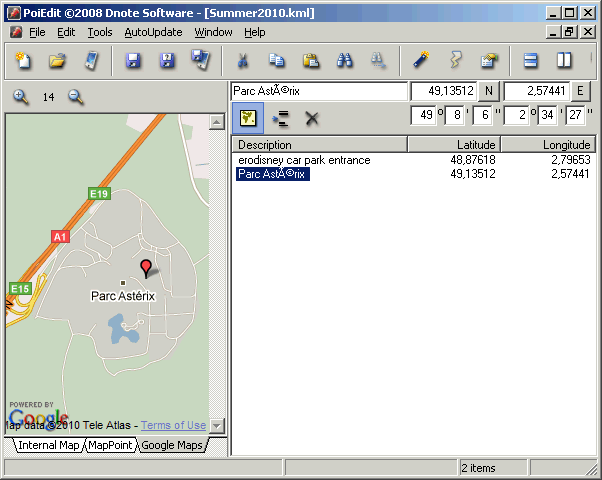The width and height of the screenshot is (602, 480).
Task: Click the latitude minutes field 8
Action: point(454,115)
